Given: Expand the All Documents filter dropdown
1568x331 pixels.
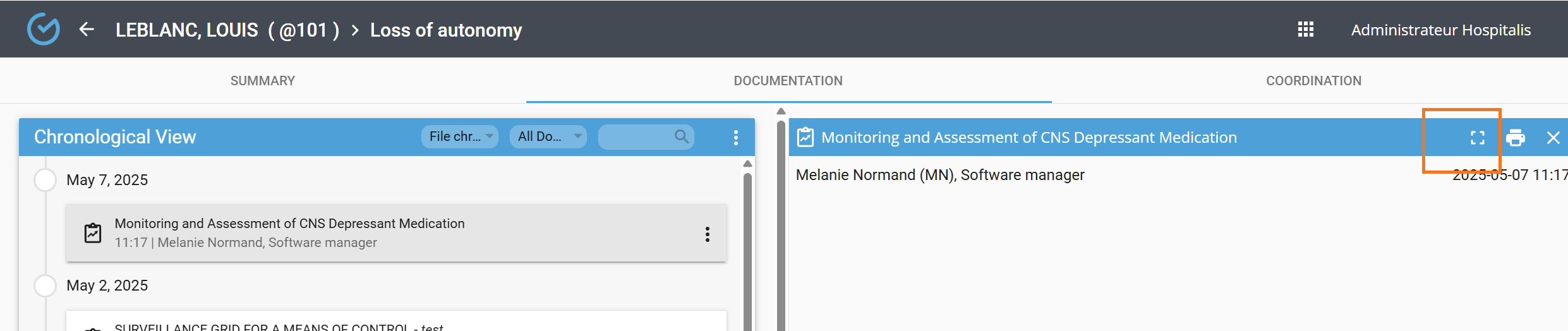Looking at the screenshot, I should (x=548, y=136).
